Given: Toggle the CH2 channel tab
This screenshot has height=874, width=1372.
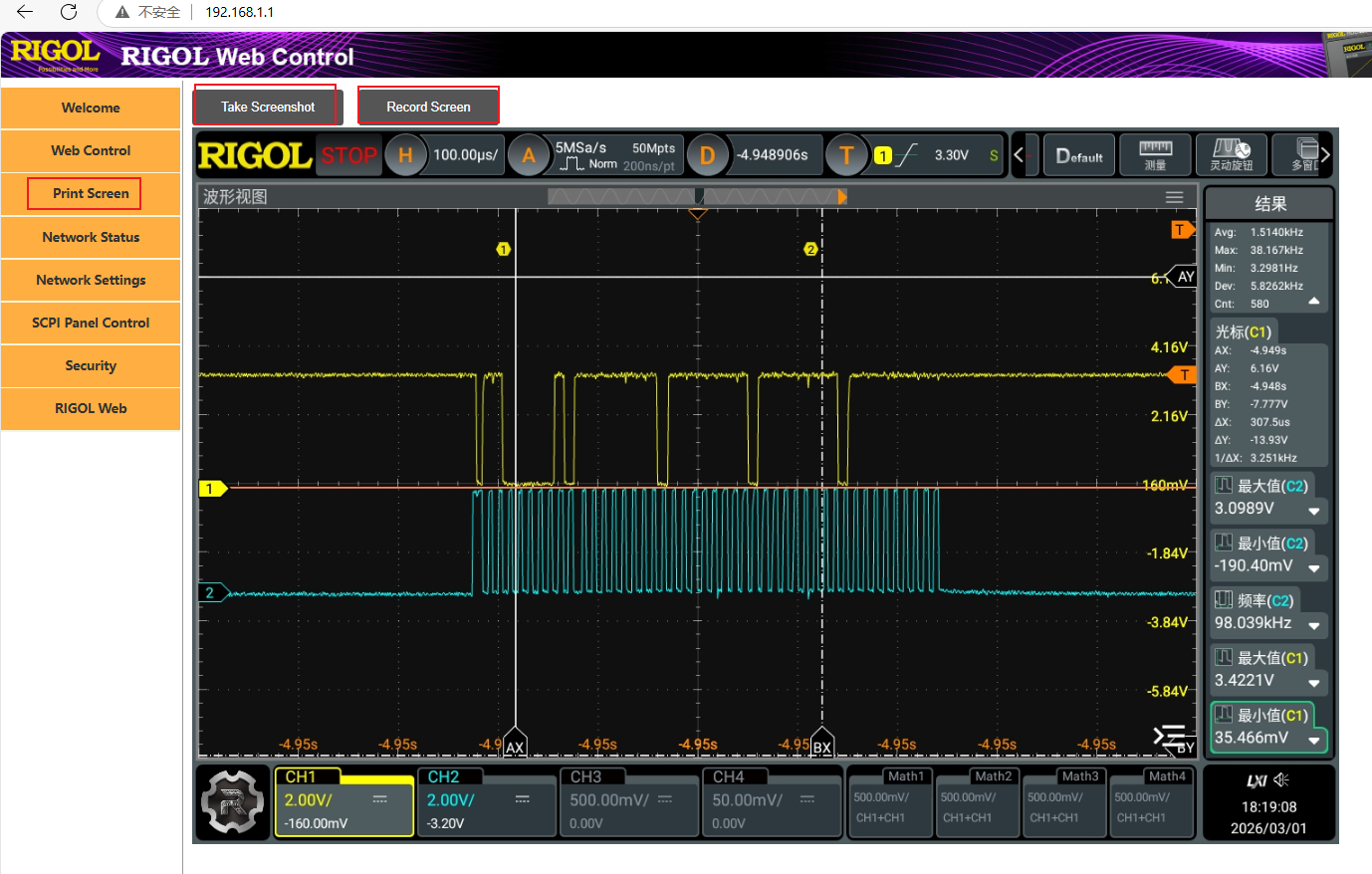Looking at the screenshot, I should [x=450, y=776].
